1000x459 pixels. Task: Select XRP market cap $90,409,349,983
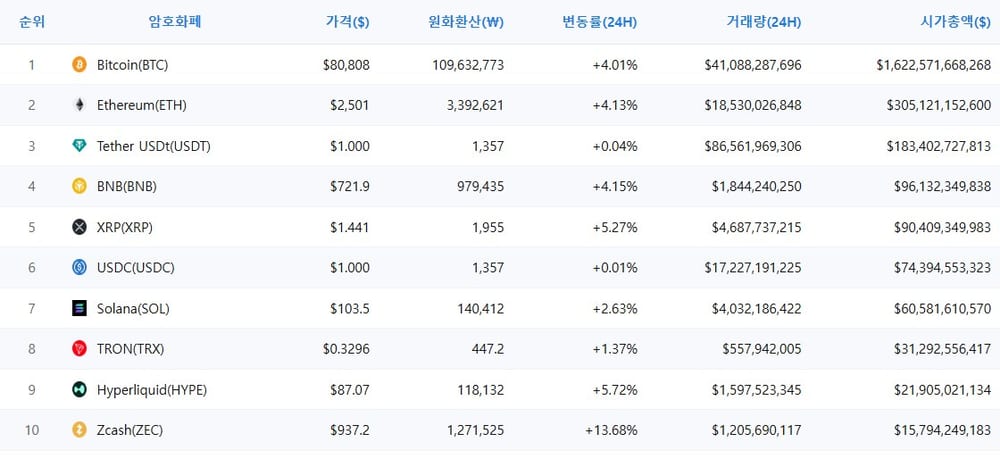[943, 227]
